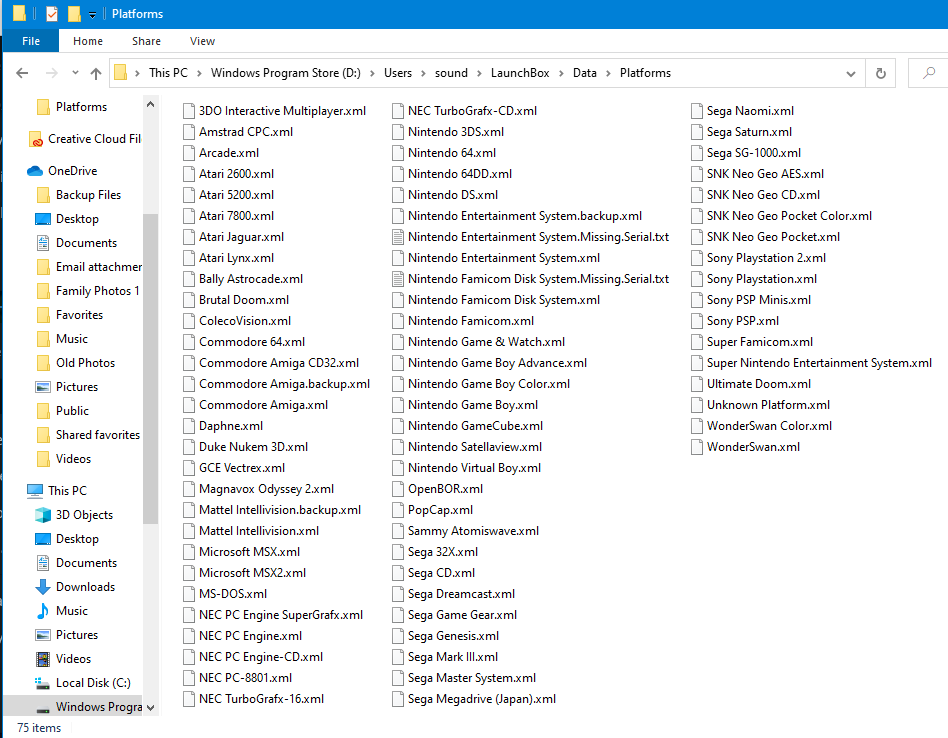948x738 pixels.
Task: Select file icon of Atari 2600.xml
Action: click(189, 174)
